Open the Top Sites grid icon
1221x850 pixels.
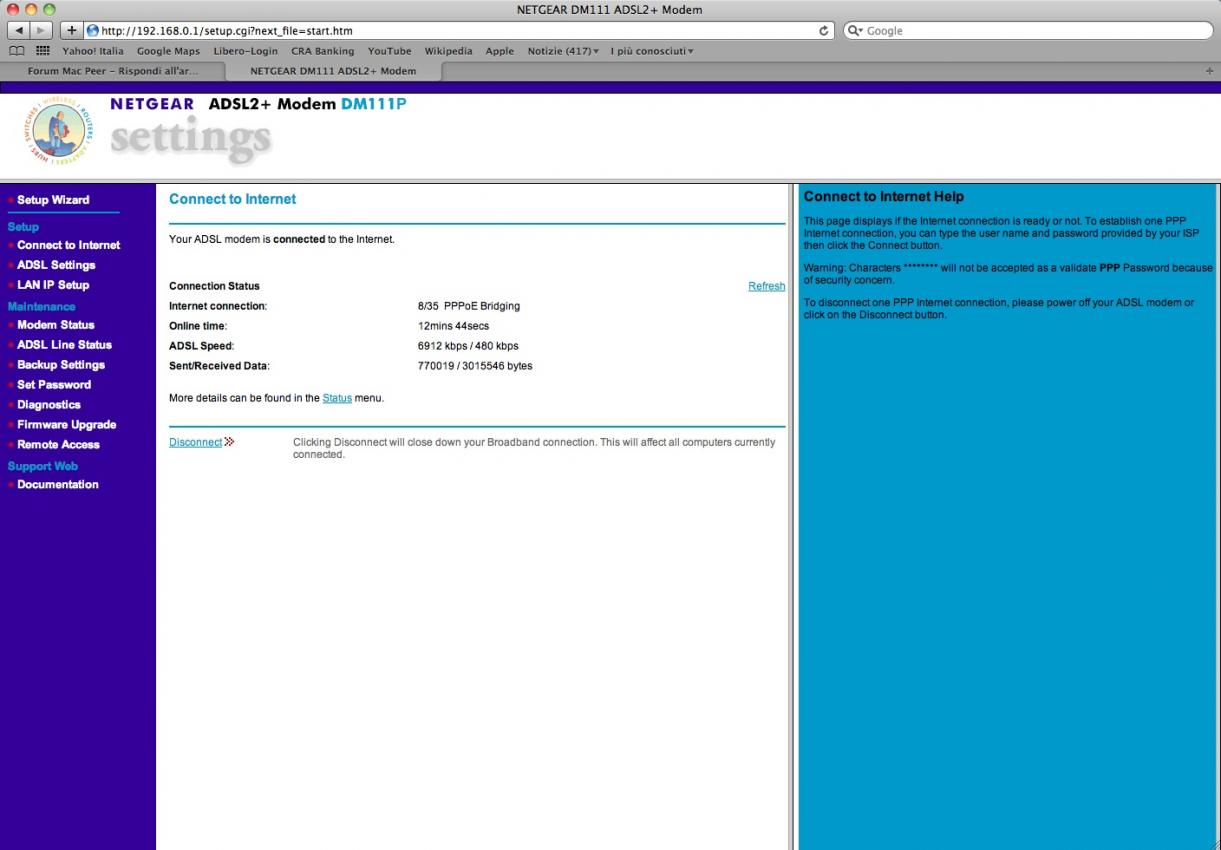(44, 51)
